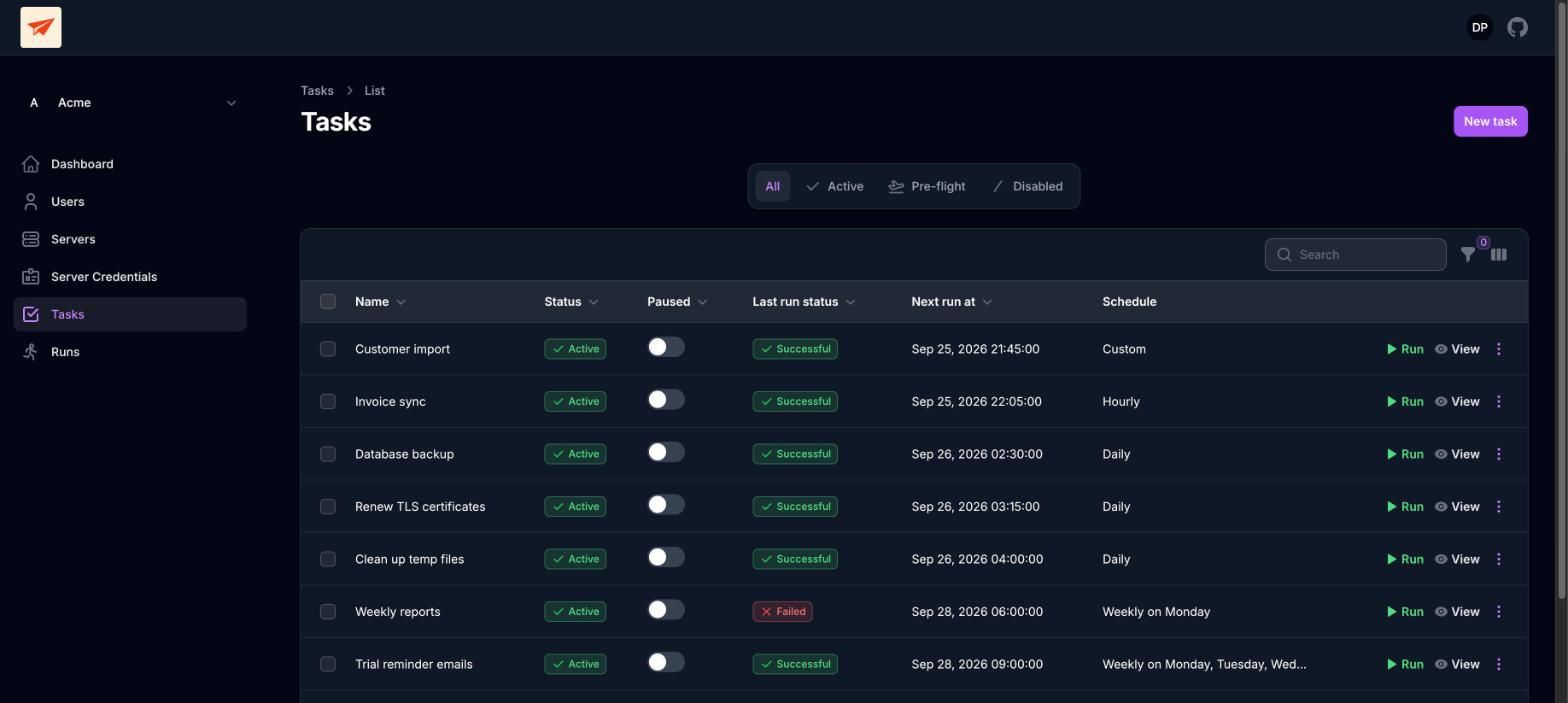
Task: Open the DP user avatar menu
Action: click(x=1479, y=28)
